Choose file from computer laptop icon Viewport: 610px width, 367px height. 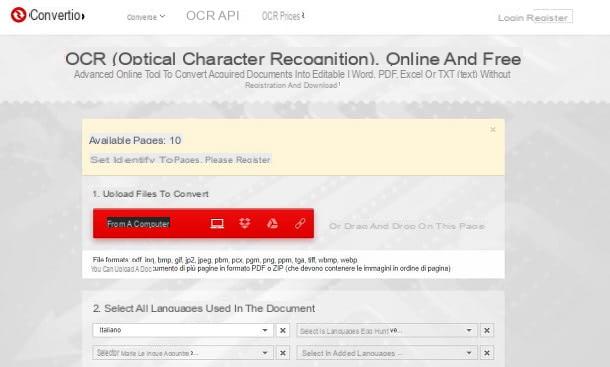point(217,223)
